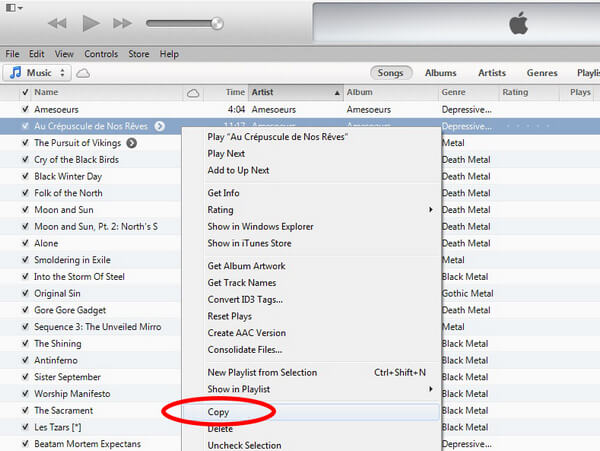Uncheck Sister September checkbox
Image resolution: width=600 pixels, height=451 pixels.
point(25,377)
